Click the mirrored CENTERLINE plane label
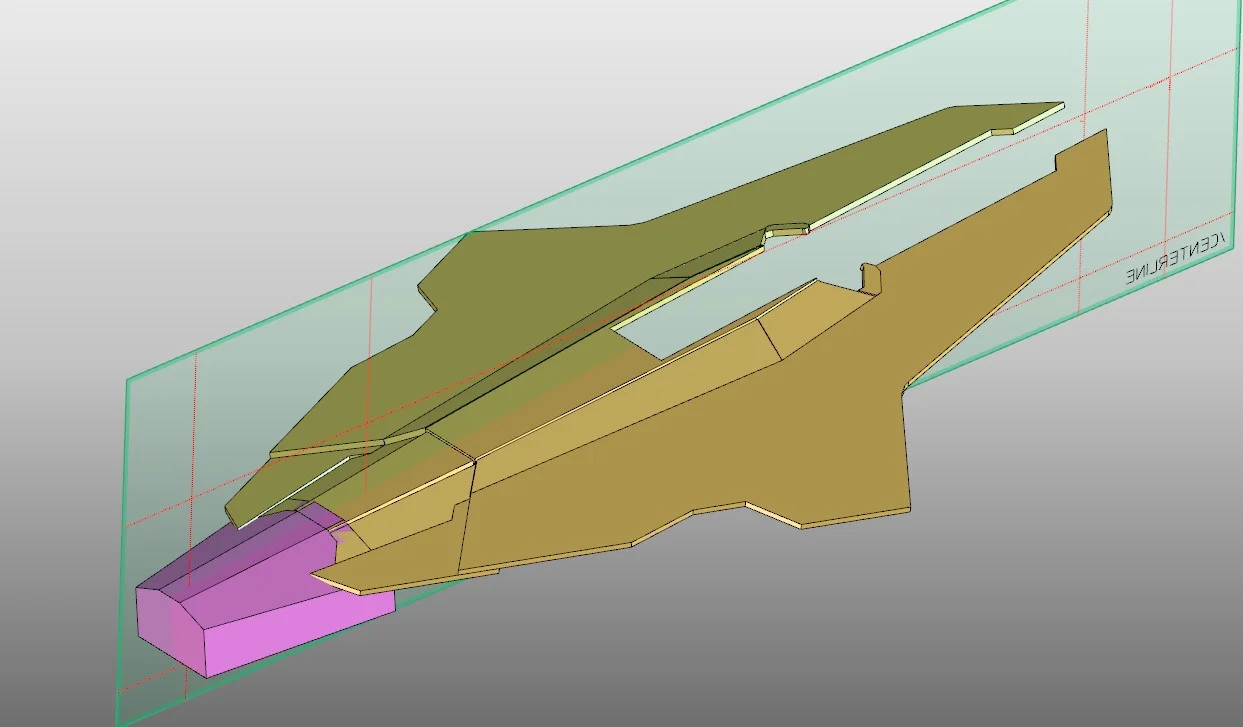 click(x=1176, y=258)
